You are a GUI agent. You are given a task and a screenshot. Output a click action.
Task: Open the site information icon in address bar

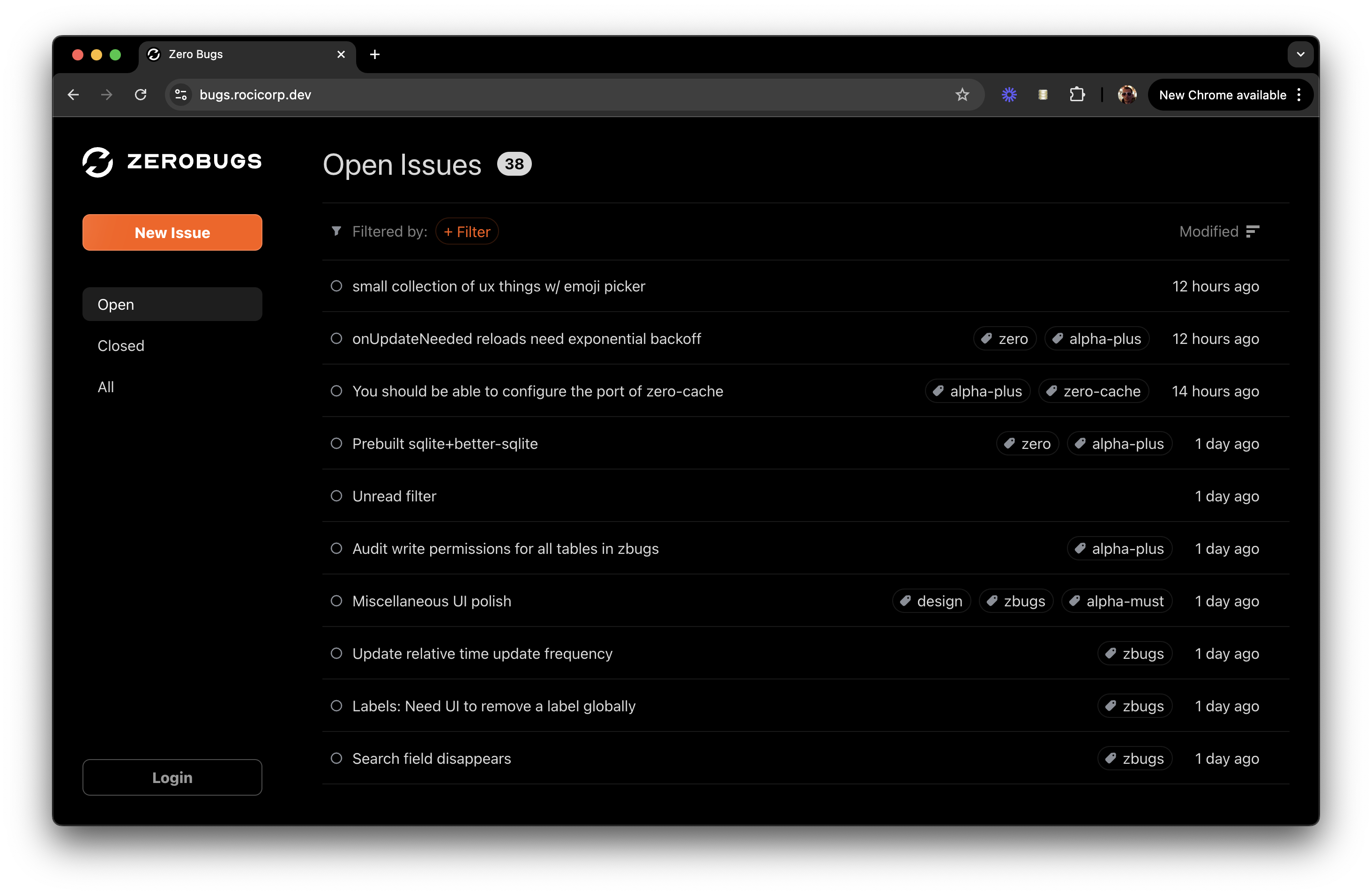(x=181, y=95)
